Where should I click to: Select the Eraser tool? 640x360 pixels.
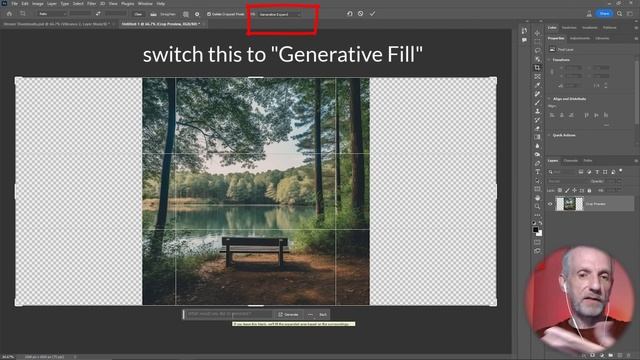[537, 129]
